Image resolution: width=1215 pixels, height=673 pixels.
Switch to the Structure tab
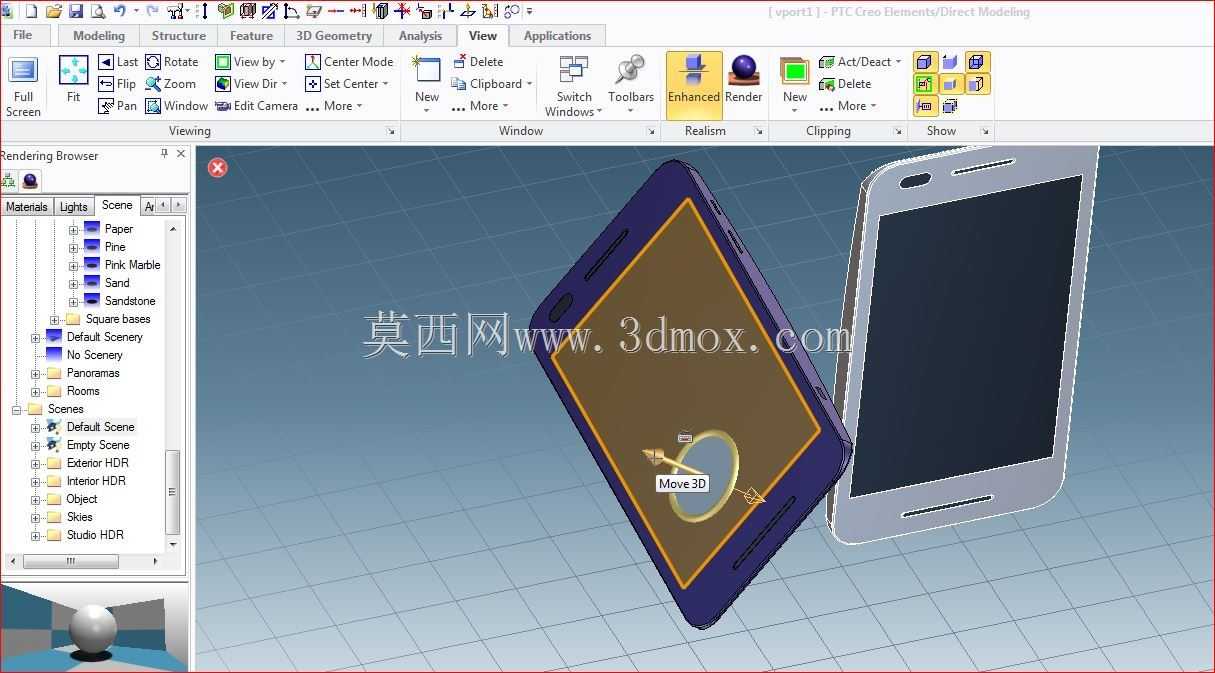(179, 35)
